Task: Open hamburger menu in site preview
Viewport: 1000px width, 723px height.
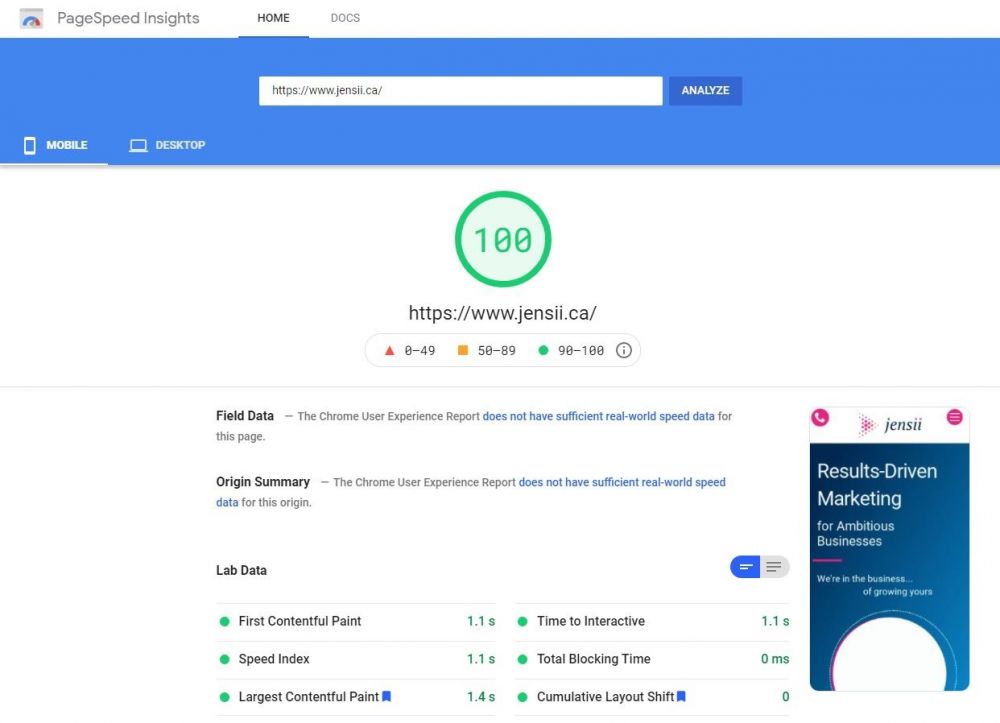Action: click(955, 417)
